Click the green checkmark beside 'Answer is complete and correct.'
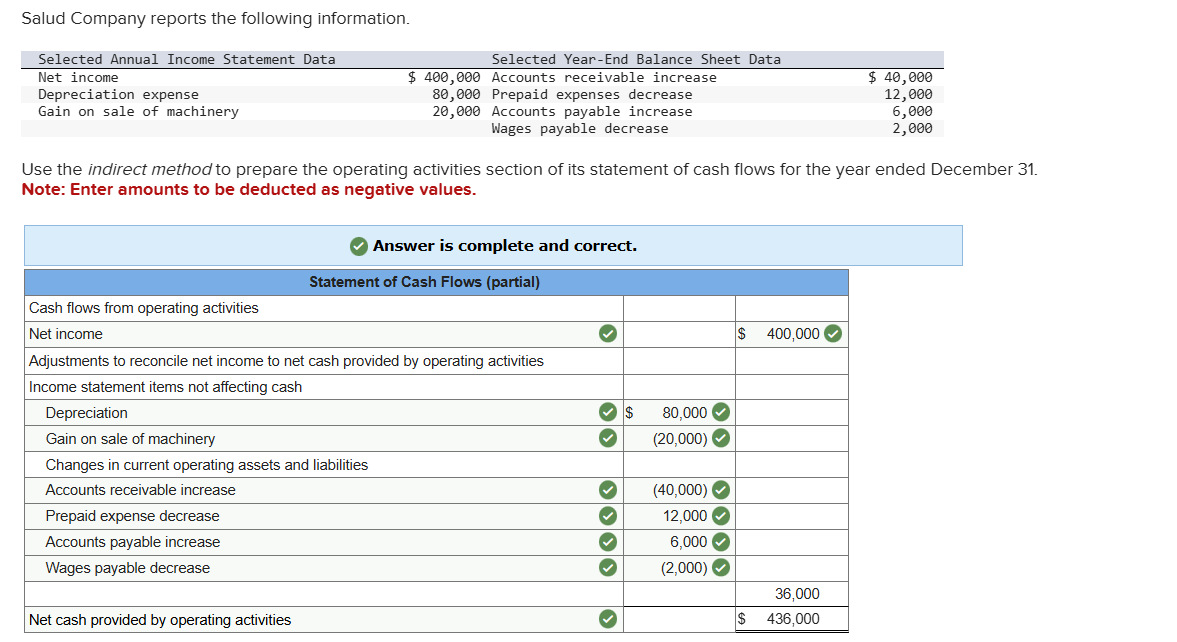 pos(359,246)
